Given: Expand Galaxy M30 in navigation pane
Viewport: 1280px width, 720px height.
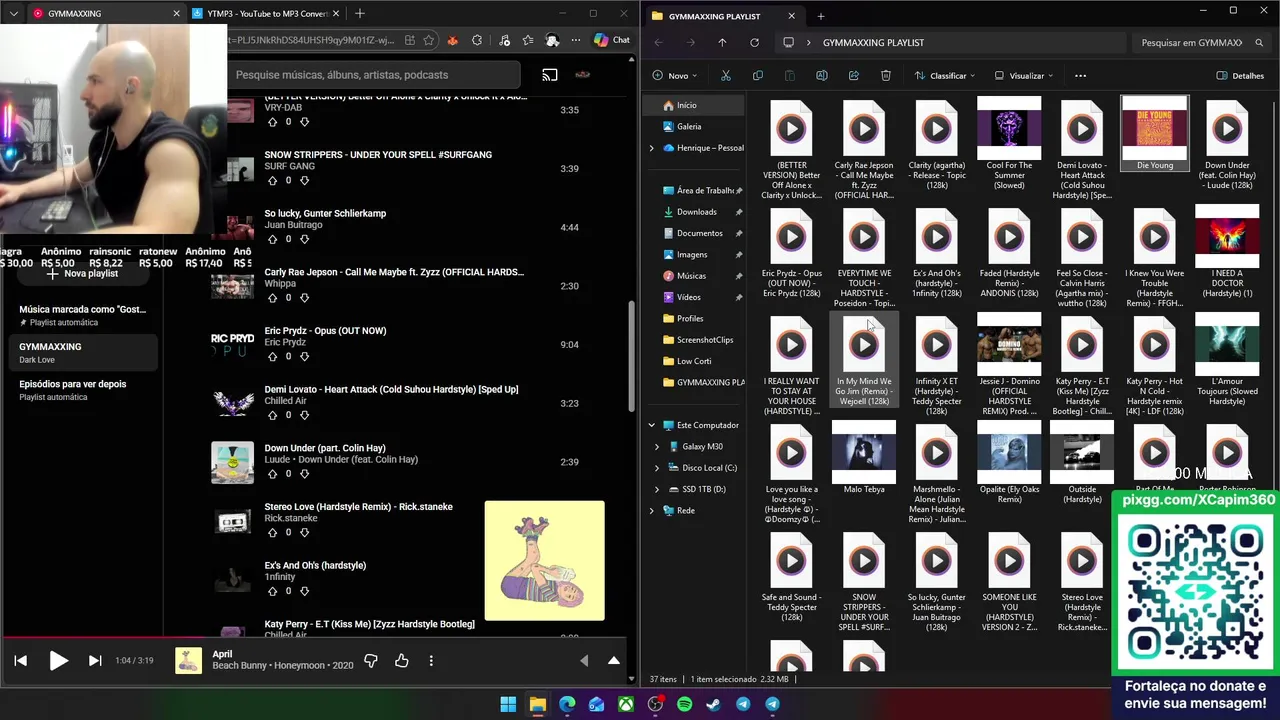Looking at the screenshot, I should coord(657,447).
